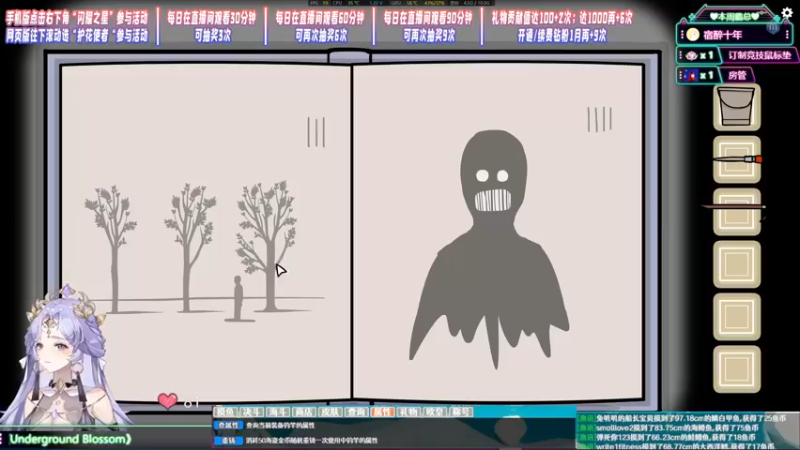This screenshot has width=800, height=450.
Task: Click the shadowy ghost figure with teeth
Action: coord(489,250)
